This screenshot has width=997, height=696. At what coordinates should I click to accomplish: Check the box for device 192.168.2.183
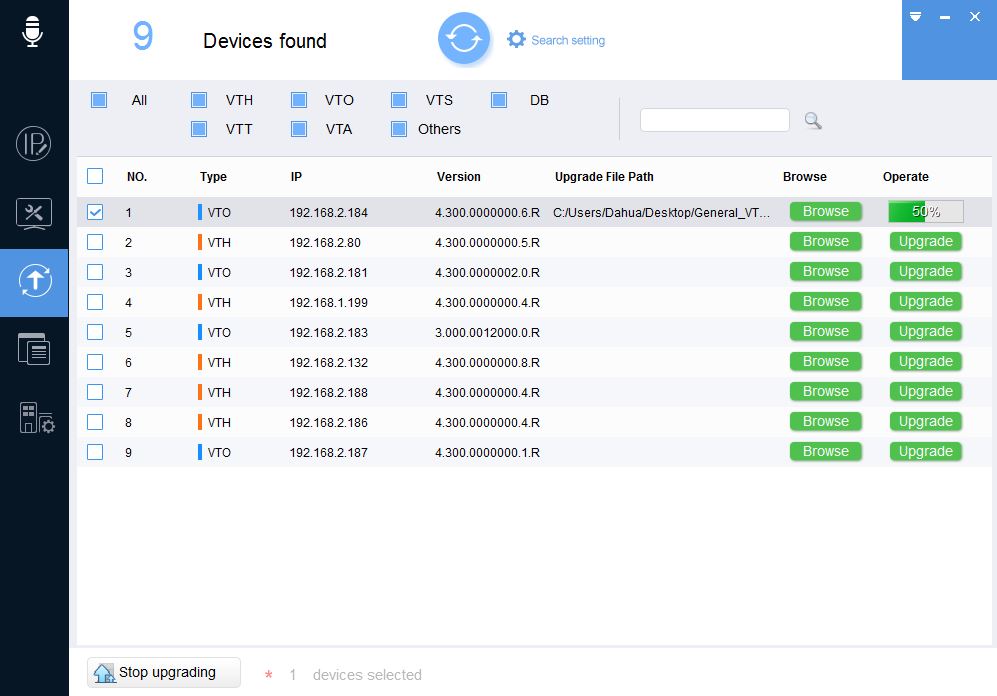coord(95,332)
